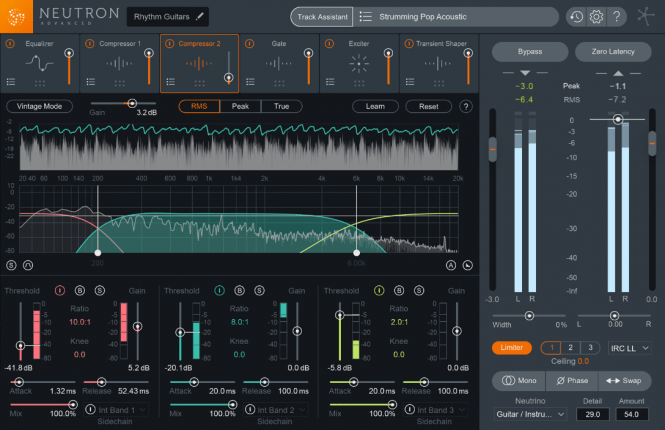Toggle the Limiter on or off
Image resolution: width=665 pixels, height=430 pixels.
(512, 348)
